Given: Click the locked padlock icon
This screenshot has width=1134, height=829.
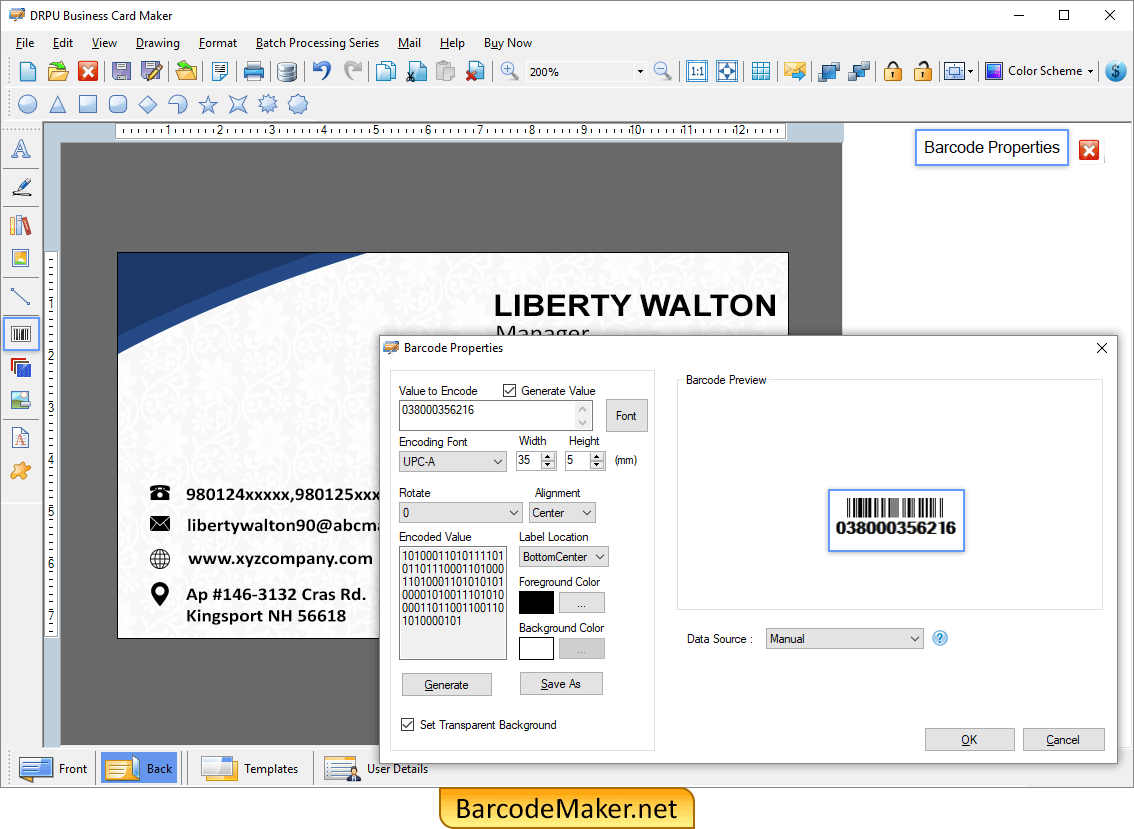Looking at the screenshot, I should point(893,71).
